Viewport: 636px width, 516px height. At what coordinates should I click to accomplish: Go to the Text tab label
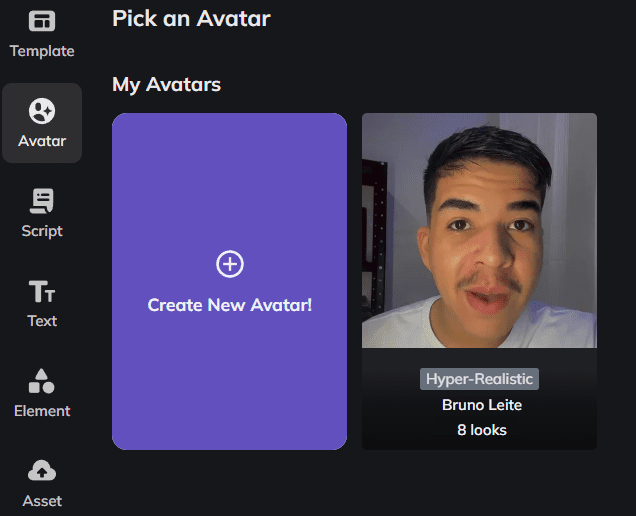[x=42, y=321]
